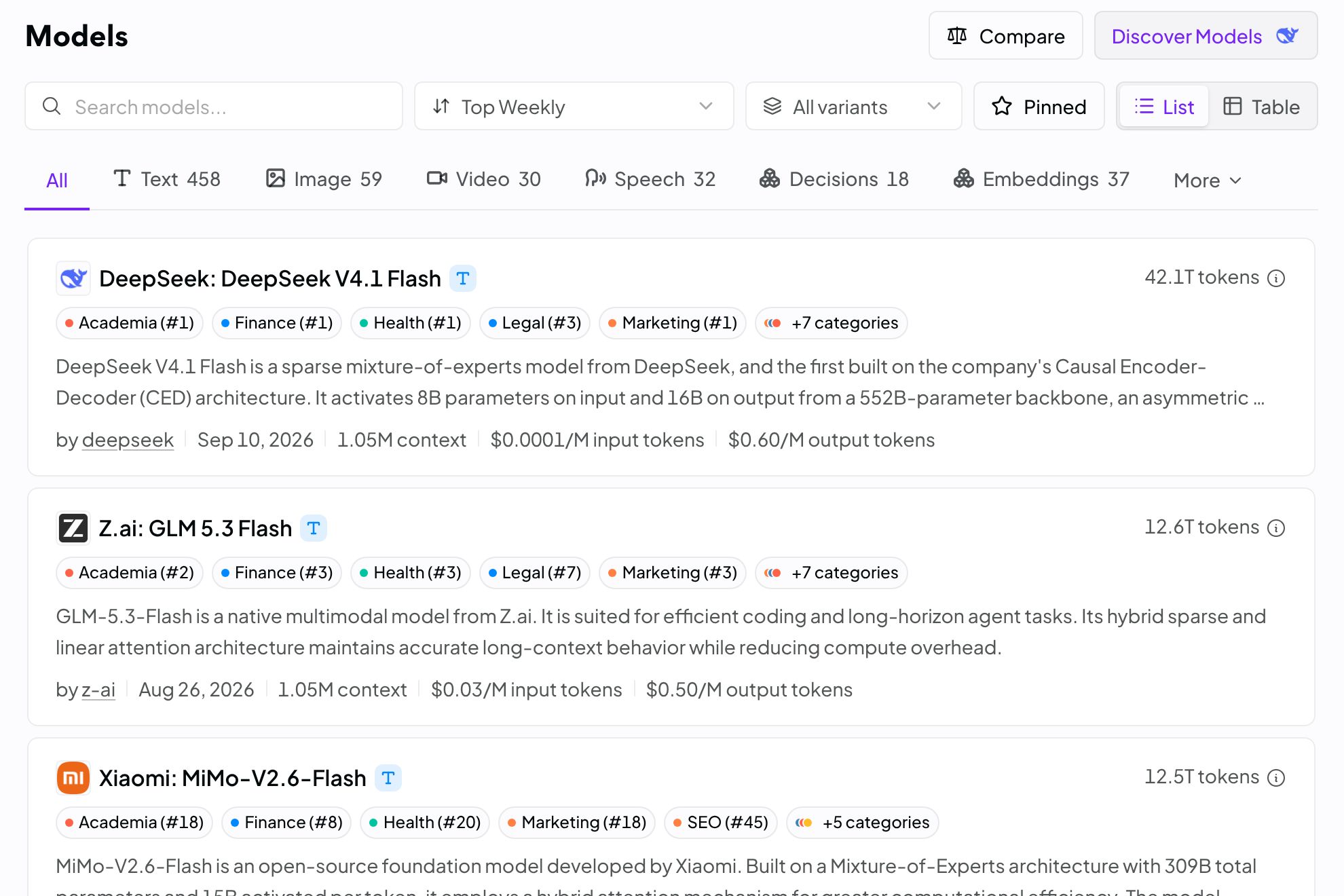The height and width of the screenshot is (896, 1344).
Task: Click the Finance (#8) tag
Action: pyautogui.click(x=286, y=823)
